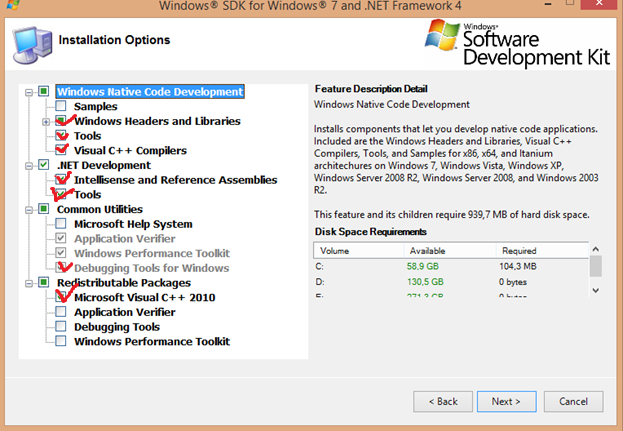This screenshot has height=431, width=623.
Task: Click the Next button
Action: [507, 402]
